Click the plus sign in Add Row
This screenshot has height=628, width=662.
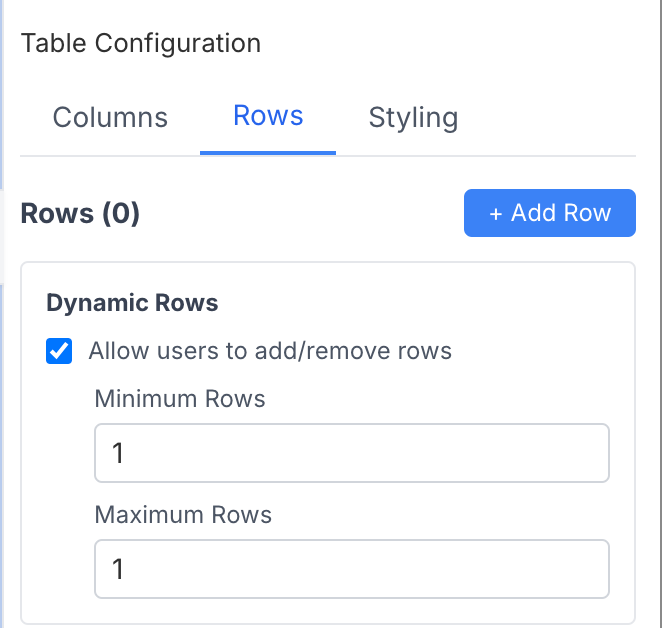click(495, 213)
